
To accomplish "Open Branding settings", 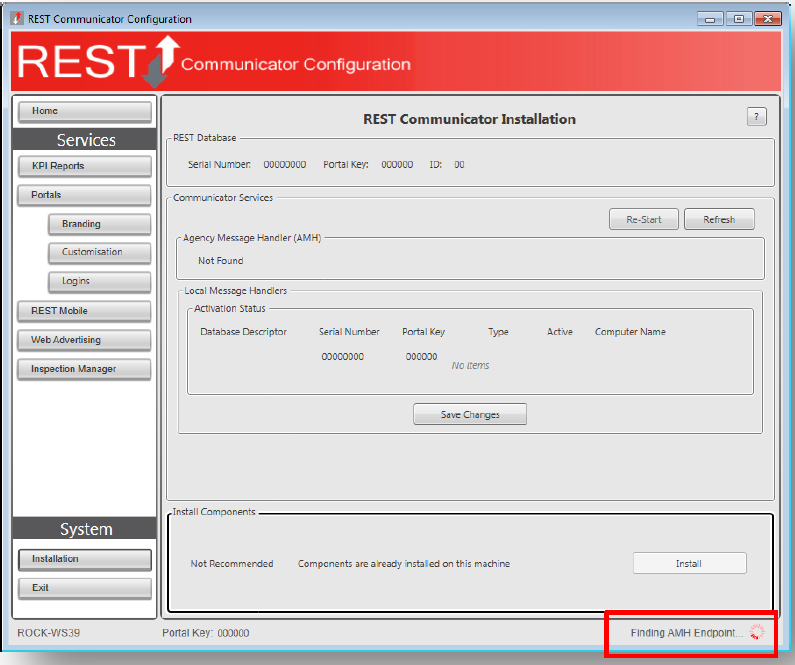I will click(x=100, y=224).
